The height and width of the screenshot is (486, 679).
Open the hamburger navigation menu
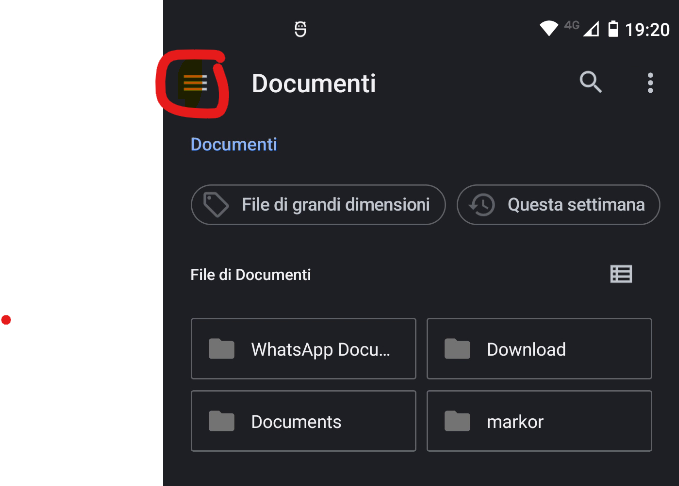(194, 83)
